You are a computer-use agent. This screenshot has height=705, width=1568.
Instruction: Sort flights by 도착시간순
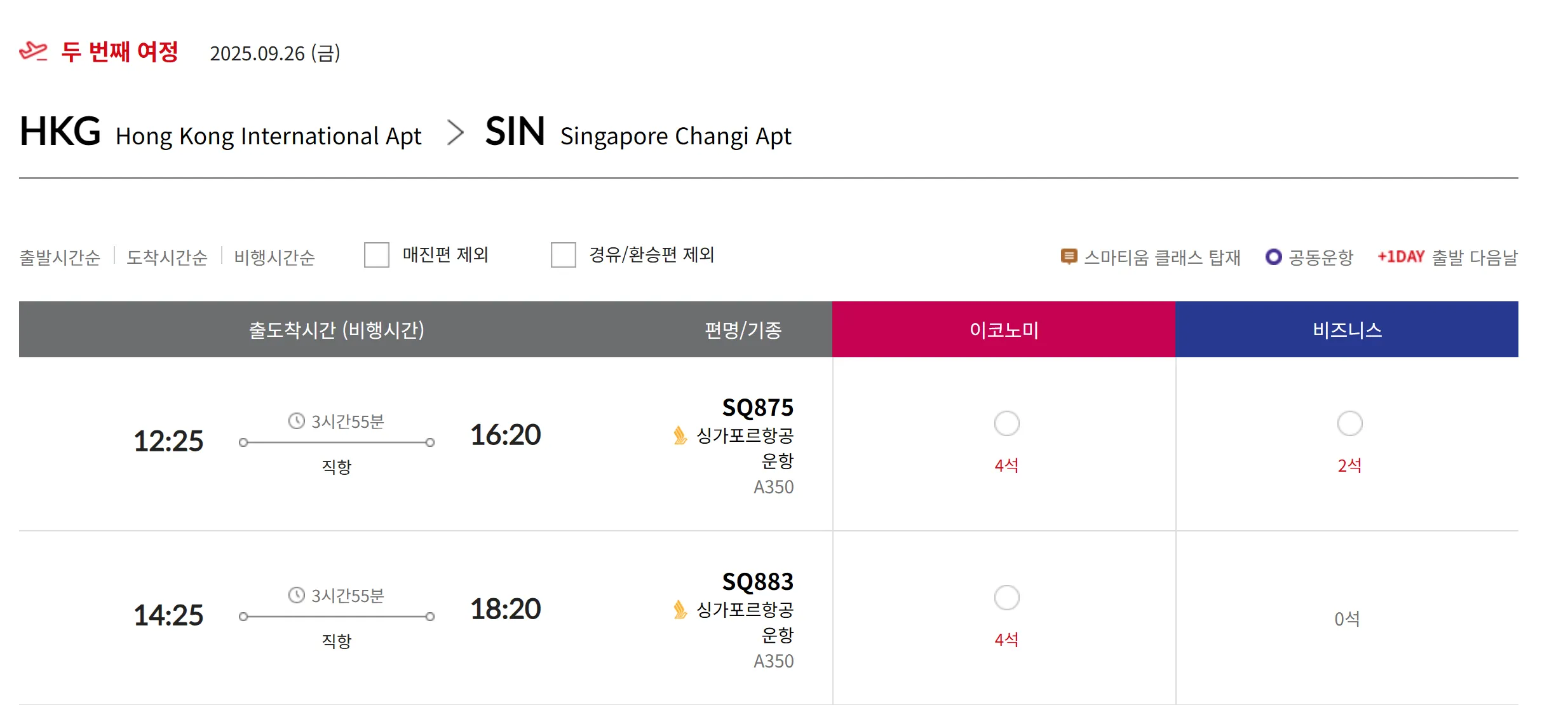pyautogui.click(x=167, y=257)
